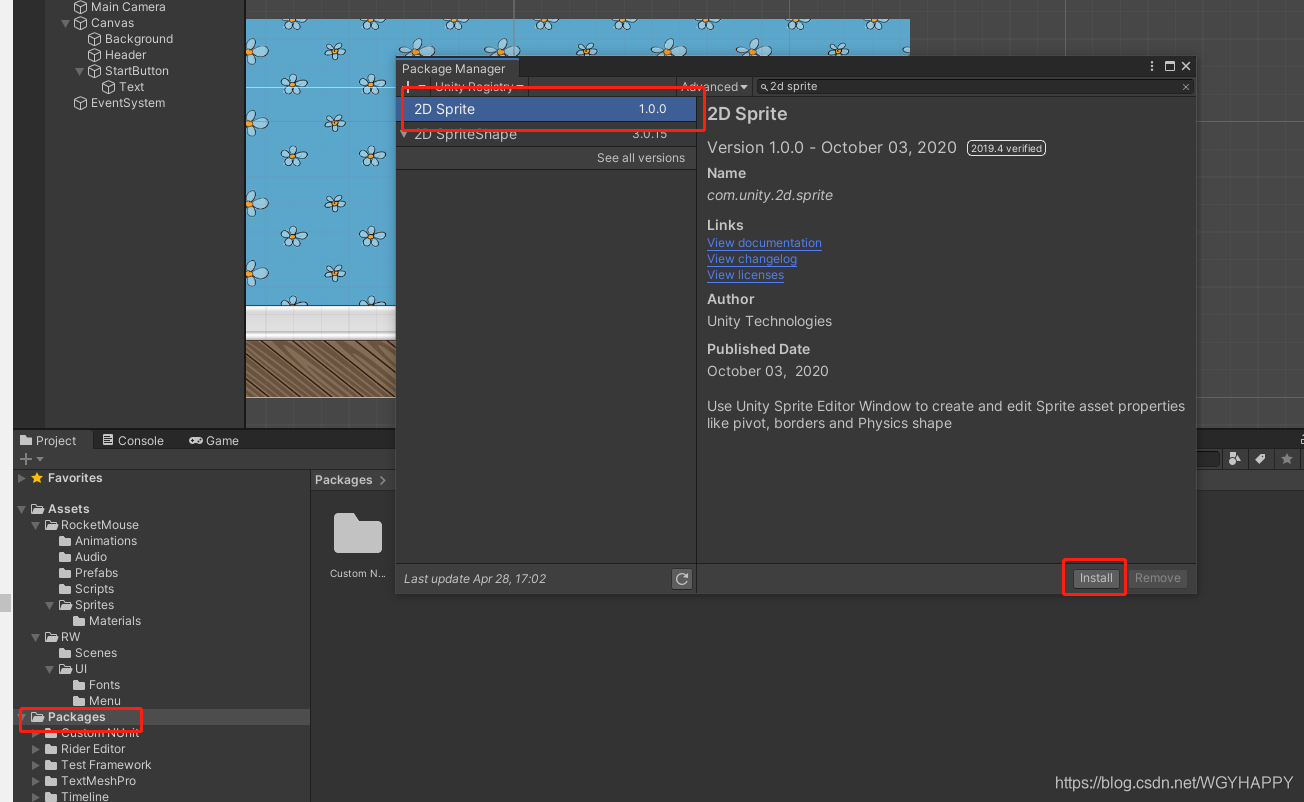Collapse the RW folder

pos(36,637)
